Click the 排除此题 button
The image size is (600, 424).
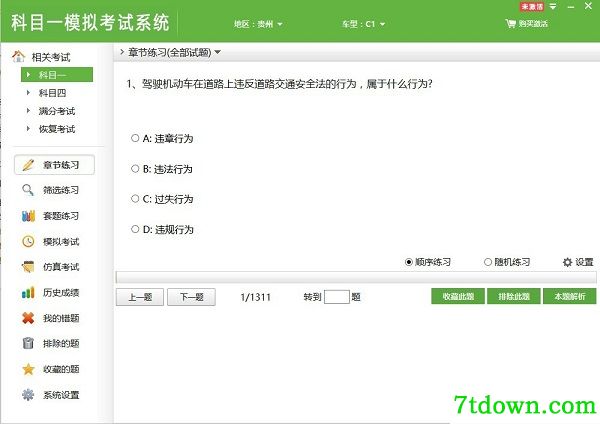point(514,296)
